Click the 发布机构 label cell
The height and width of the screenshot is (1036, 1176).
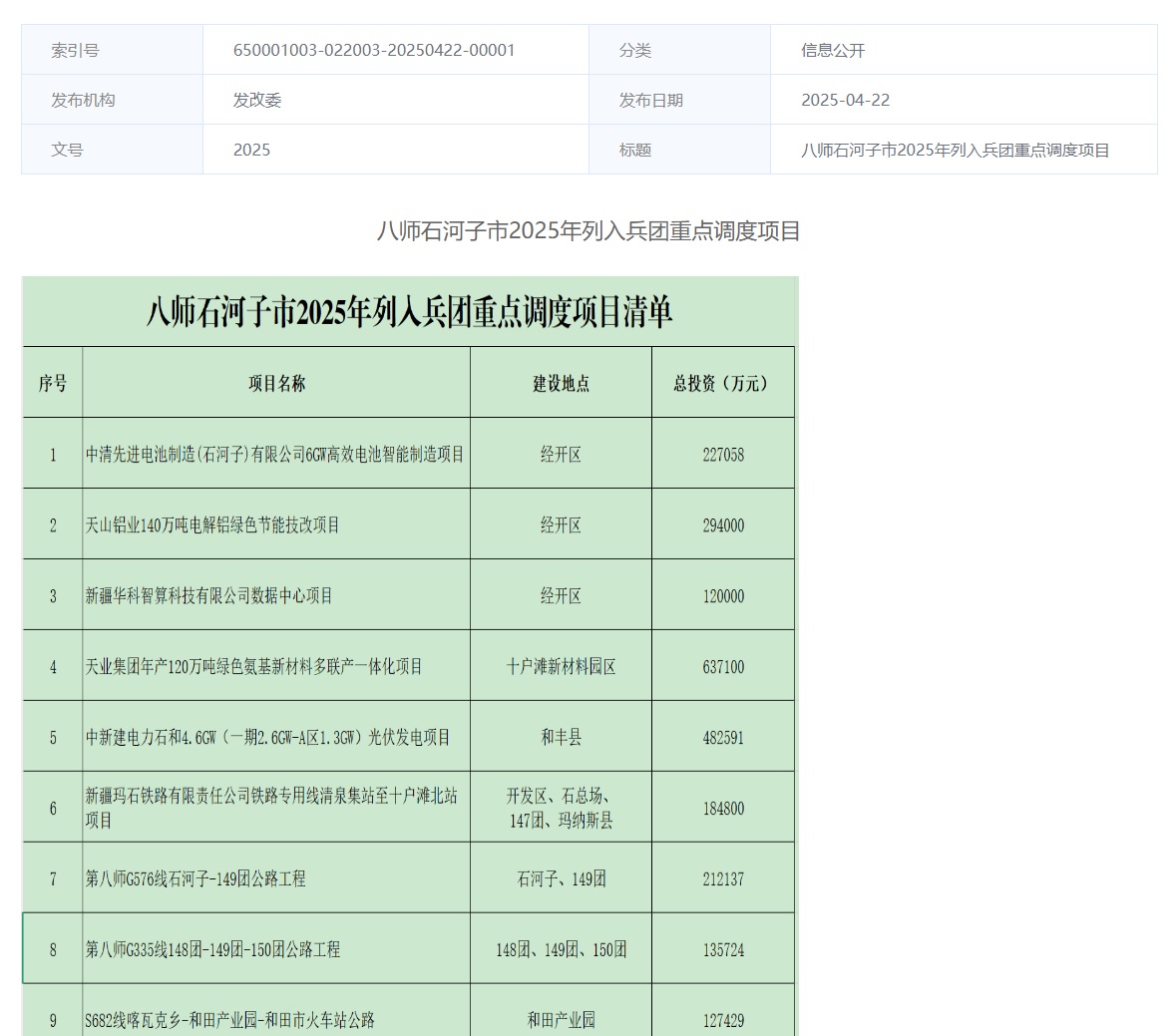(112, 100)
